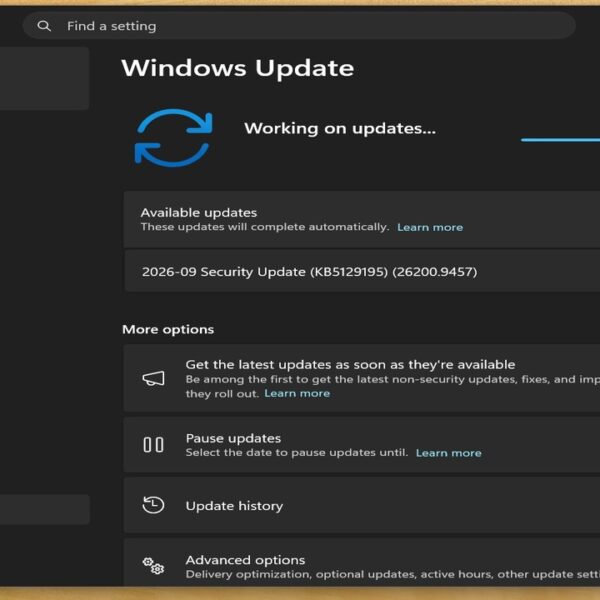Open Advanced options
Screen dimensions: 600x600
[362, 562]
